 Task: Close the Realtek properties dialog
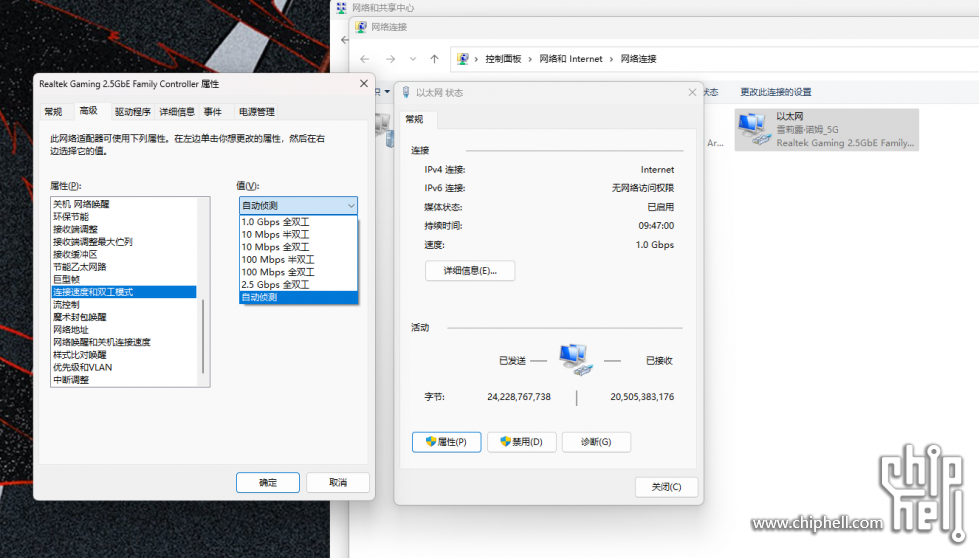tap(364, 83)
